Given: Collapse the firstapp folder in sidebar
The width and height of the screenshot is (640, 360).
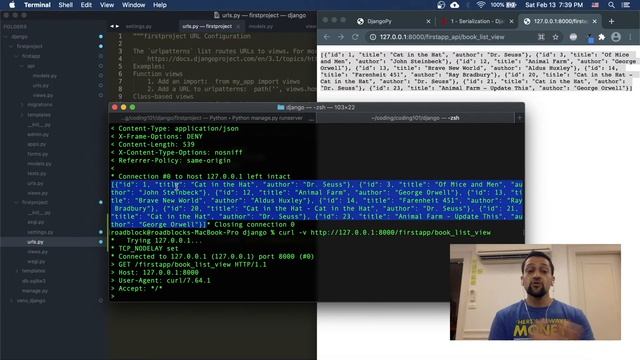Looking at the screenshot, I should tap(17, 56).
